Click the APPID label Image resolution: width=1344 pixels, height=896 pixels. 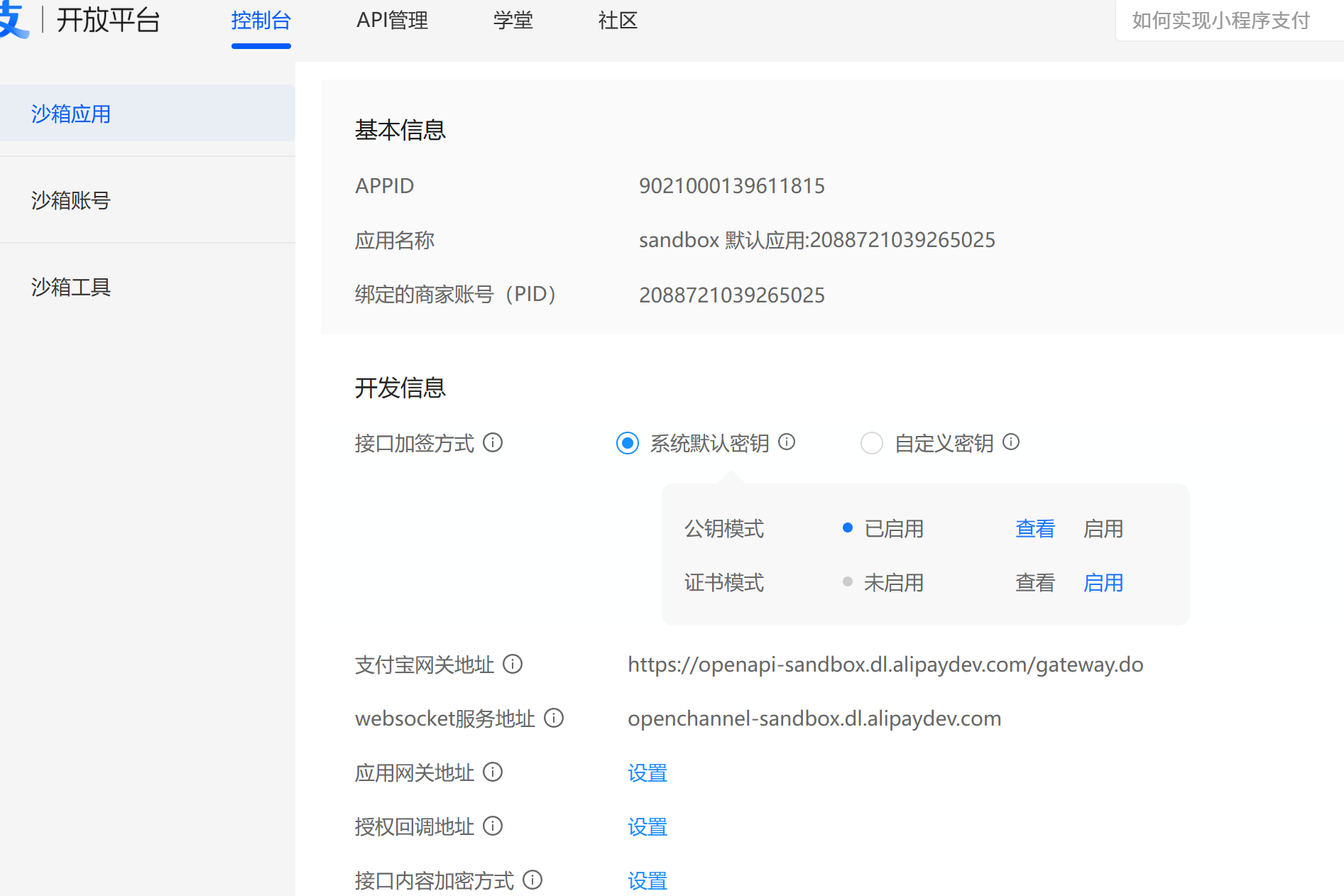(384, 186)
